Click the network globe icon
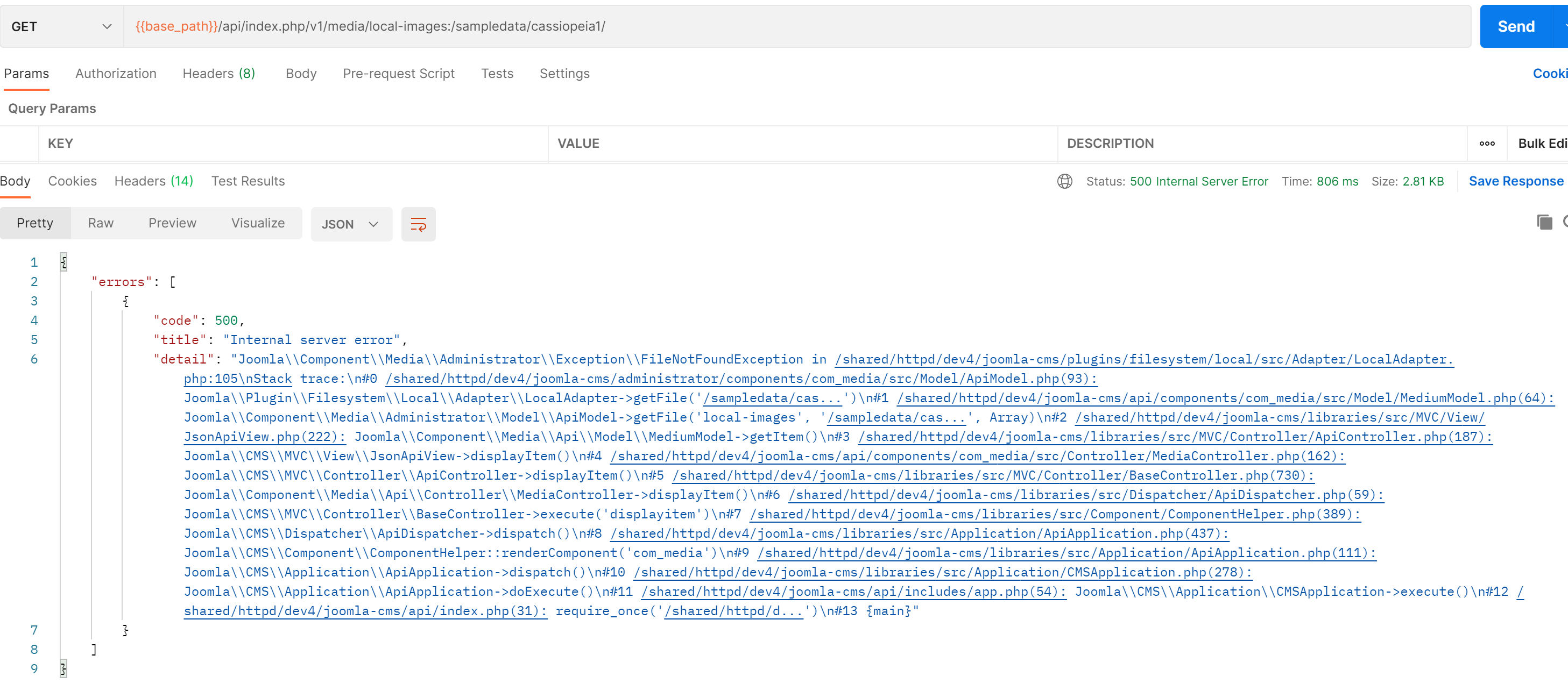This screenshot has height=698, width=1568. 1064,181
